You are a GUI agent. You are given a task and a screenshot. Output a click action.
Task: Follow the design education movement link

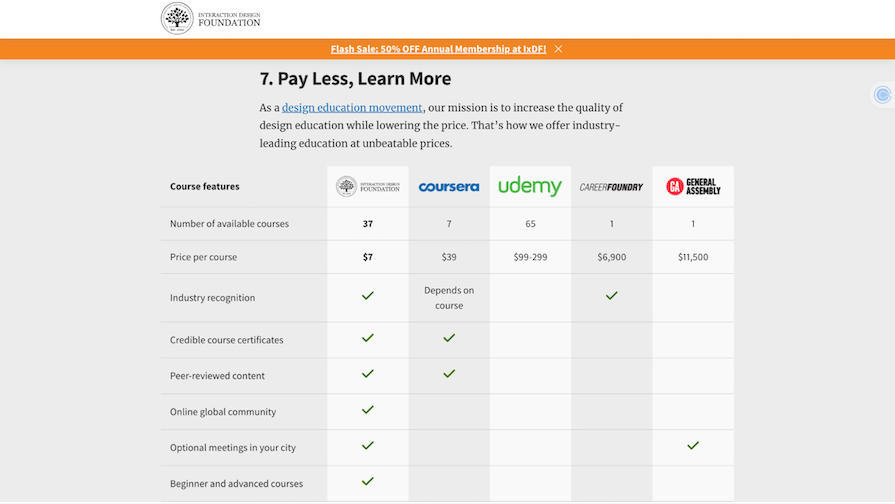click(352, 108)
